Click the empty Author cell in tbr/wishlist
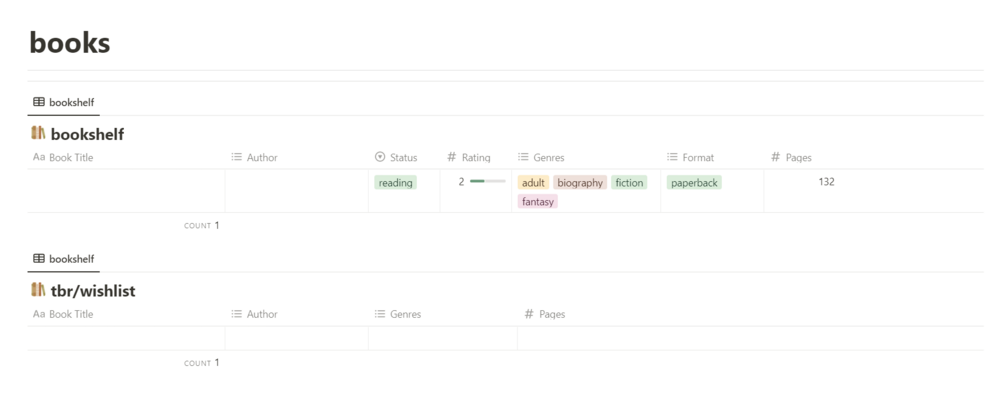 tap(297, 338)
